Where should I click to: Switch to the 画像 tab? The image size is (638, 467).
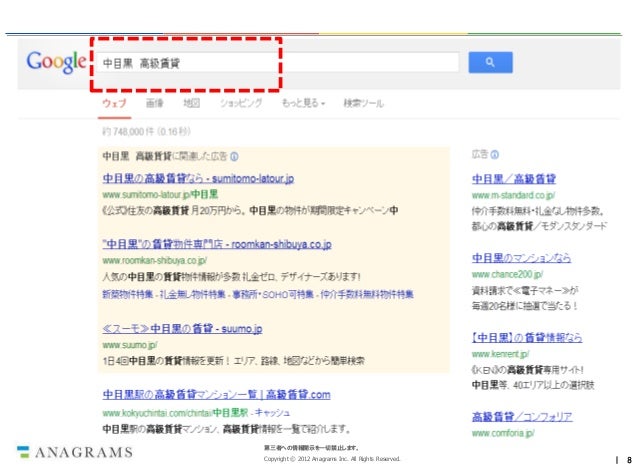(x=155, y=103)
